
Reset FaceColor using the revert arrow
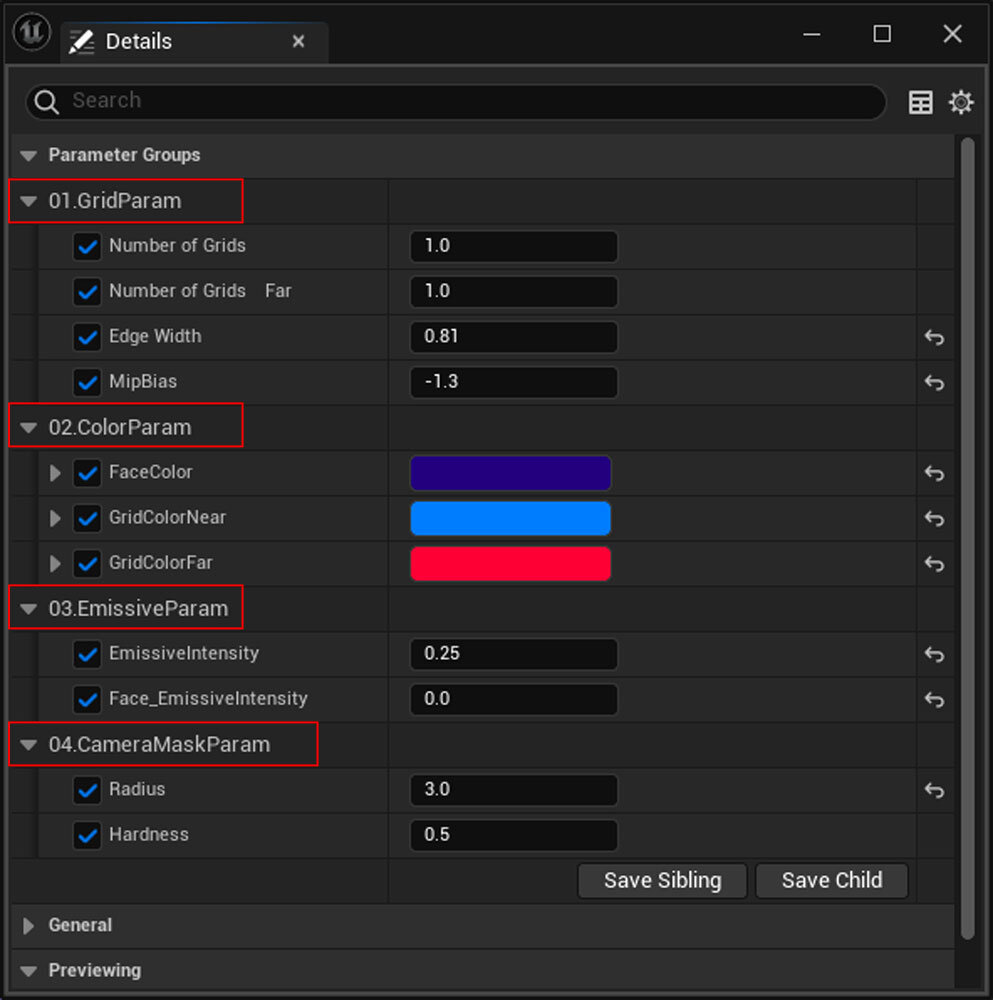coord(934,473)
